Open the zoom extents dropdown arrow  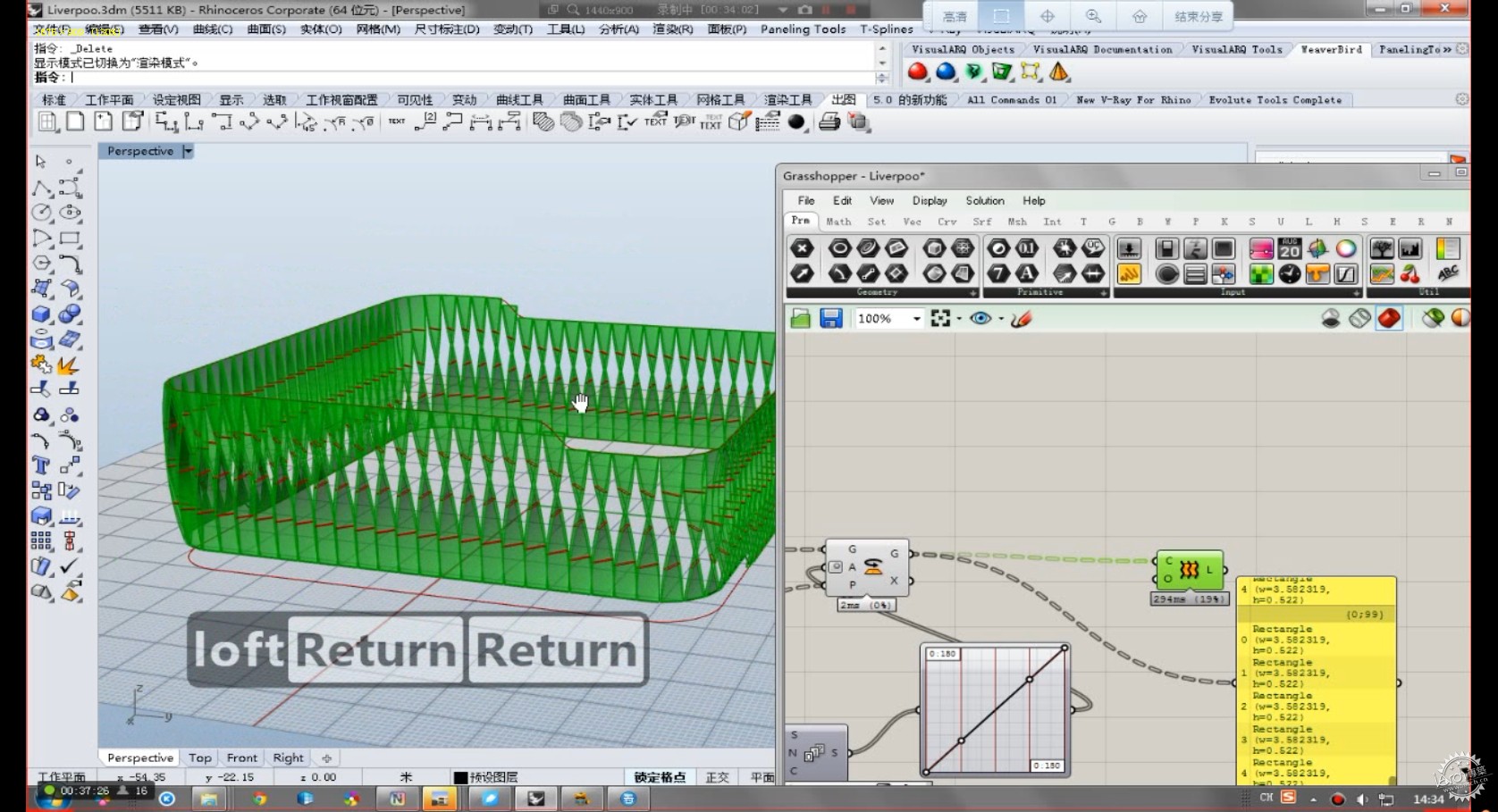[x=959, y=319]
